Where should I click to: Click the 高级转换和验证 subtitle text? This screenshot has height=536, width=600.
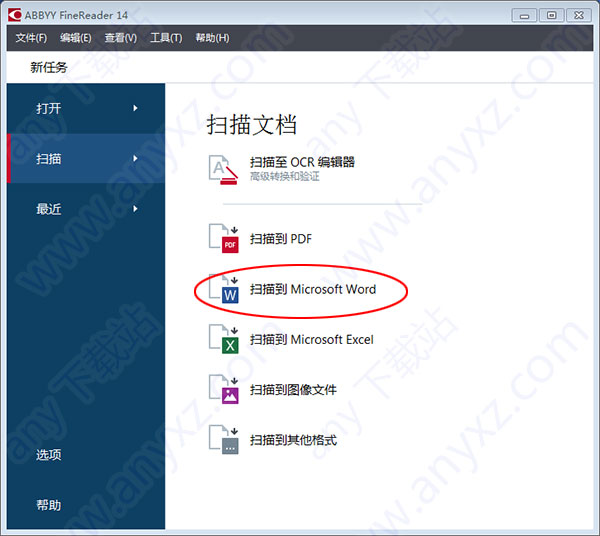click(284, 176)
